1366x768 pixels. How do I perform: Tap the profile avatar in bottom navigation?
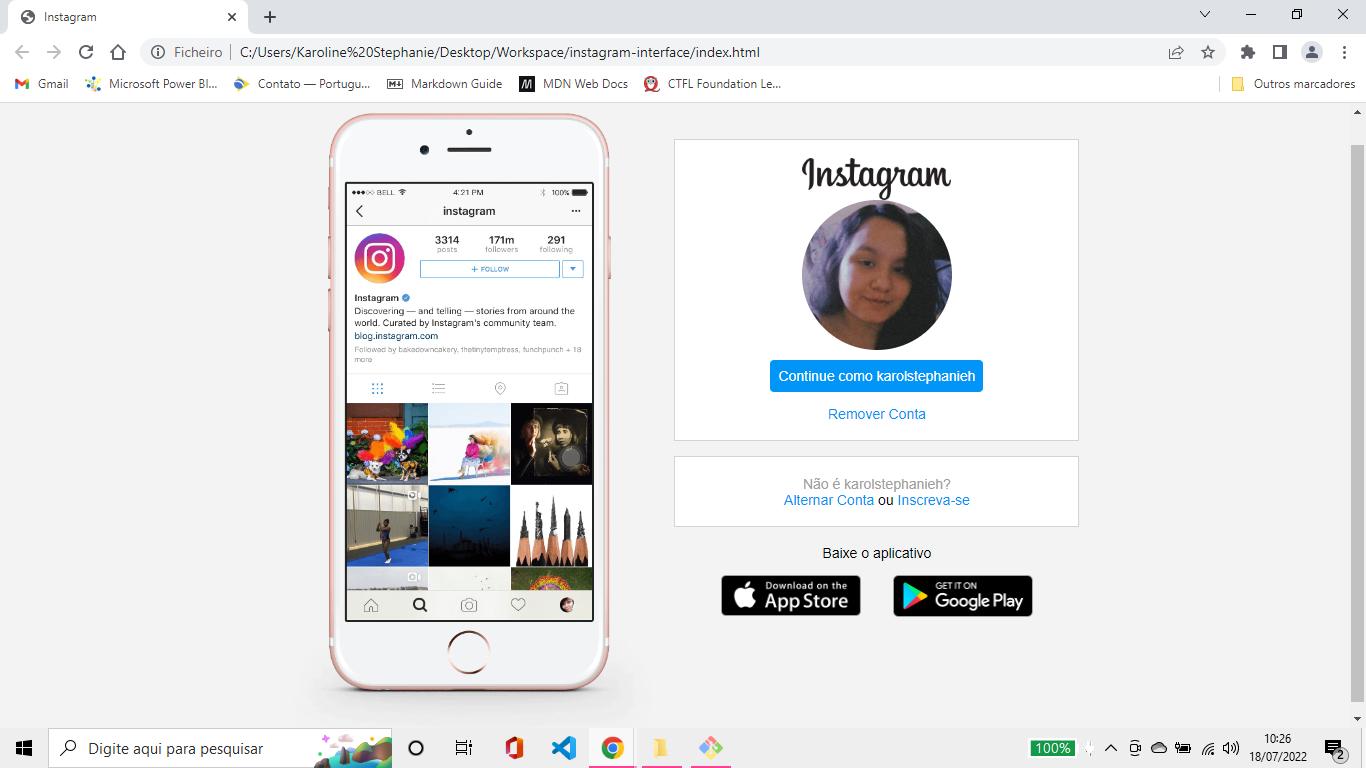pyautogui.click(x=567, y=604)
